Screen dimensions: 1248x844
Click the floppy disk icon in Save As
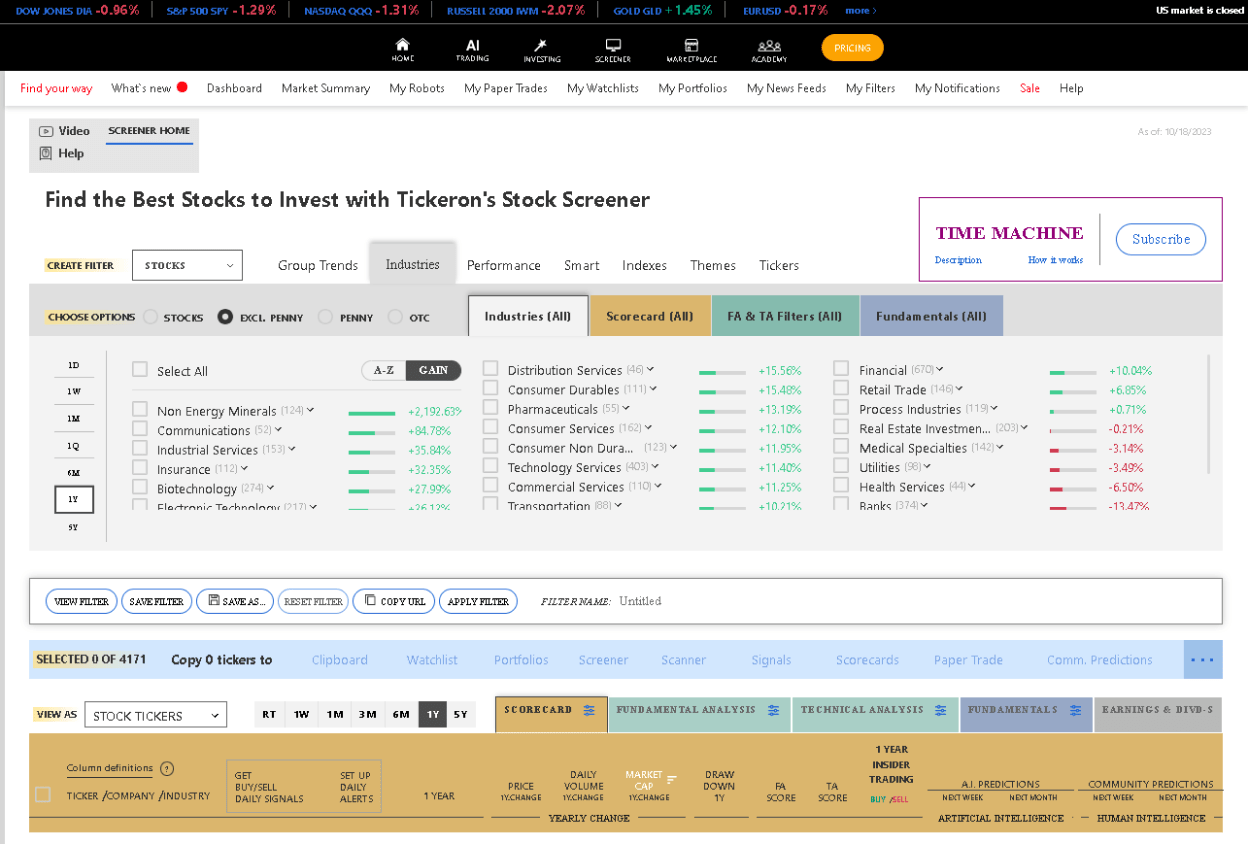click(x=214, y=601)
